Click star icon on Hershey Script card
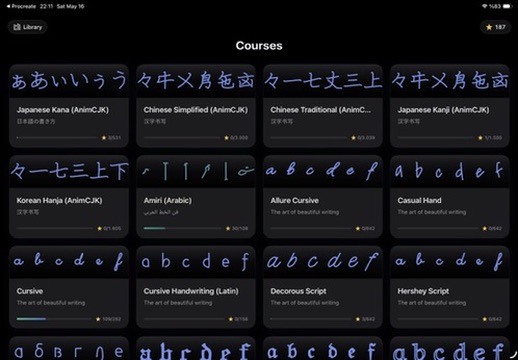This screenshot has width=518, height=360. [485, 319]
